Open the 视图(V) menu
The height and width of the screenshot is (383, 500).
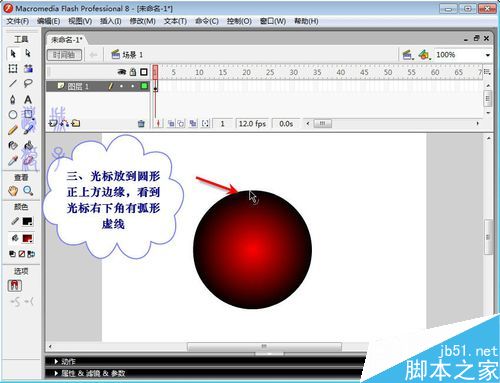click(80, 21)
